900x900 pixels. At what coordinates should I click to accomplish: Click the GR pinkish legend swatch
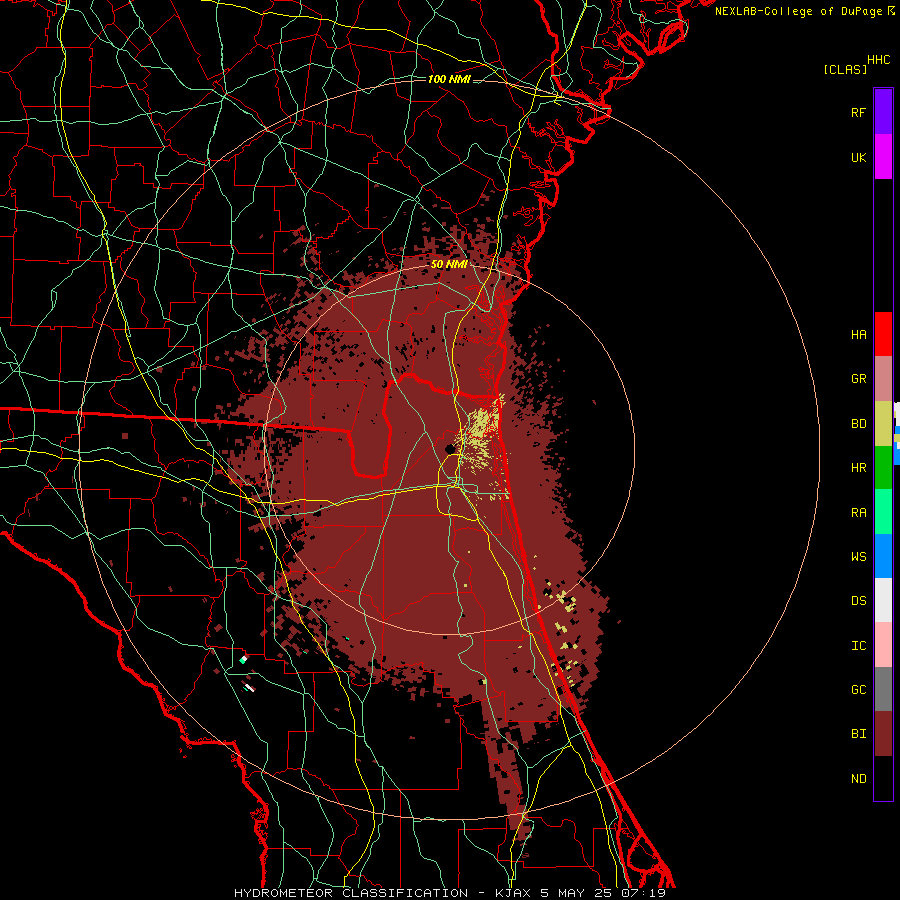tap(883, 379)
